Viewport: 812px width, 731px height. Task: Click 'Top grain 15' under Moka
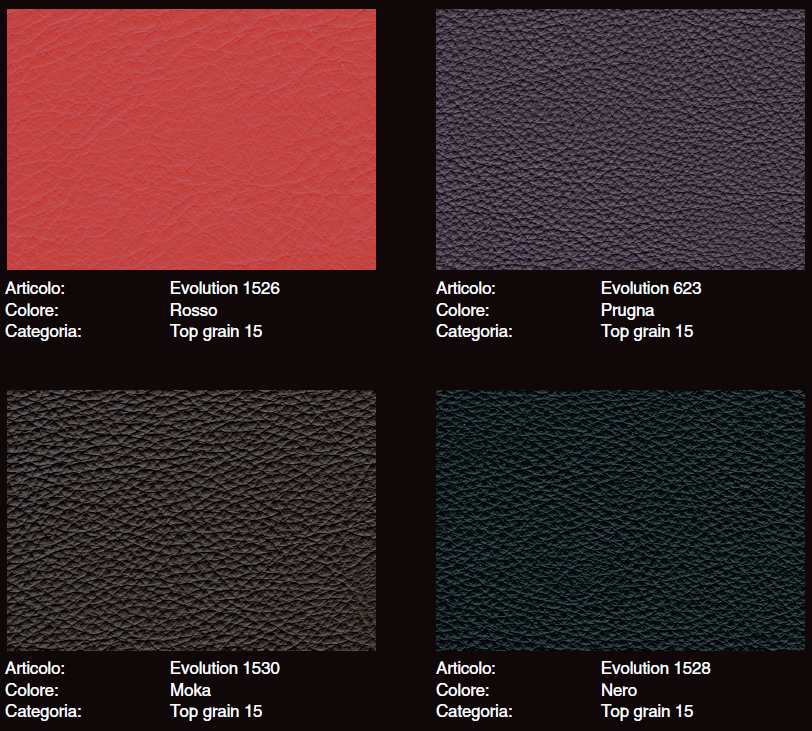click(x=216, y=712)
